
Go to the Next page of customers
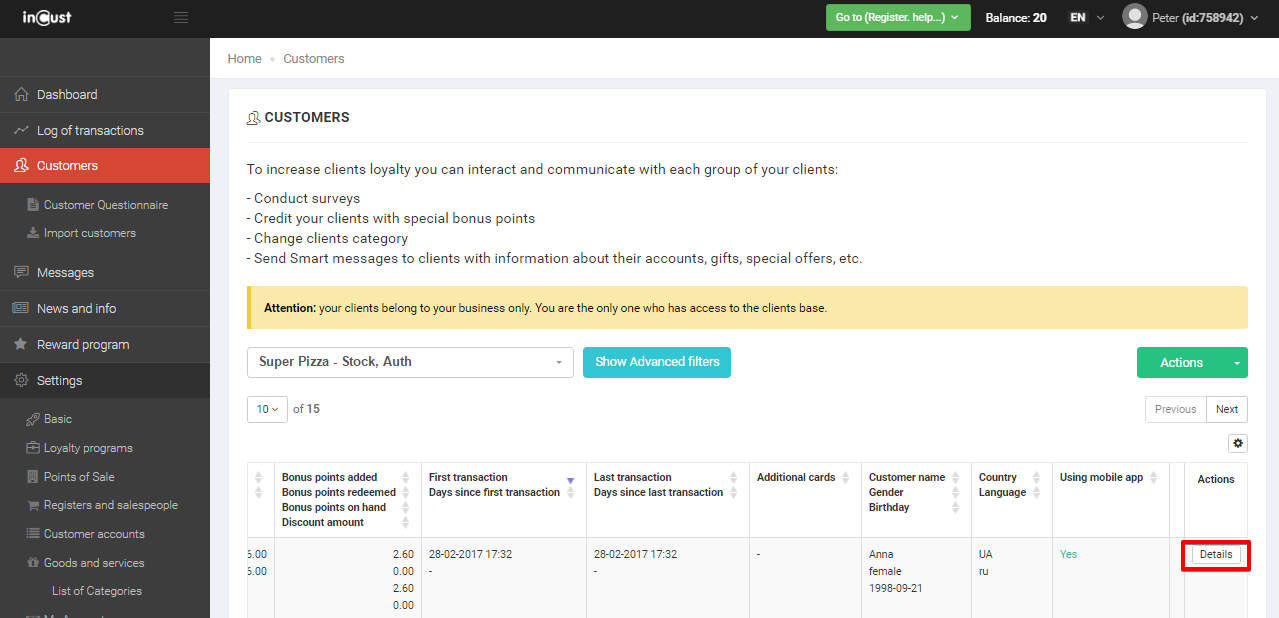click(x=1227, y=409)
